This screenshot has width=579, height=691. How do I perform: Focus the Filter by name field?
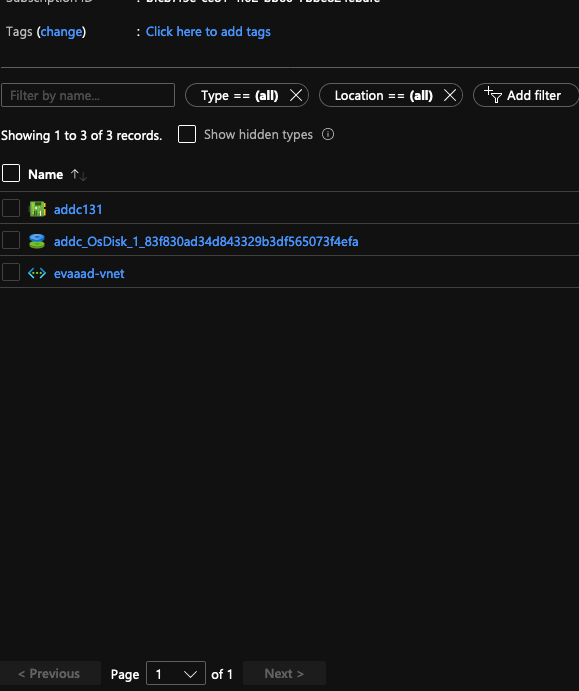coord(88,95)
